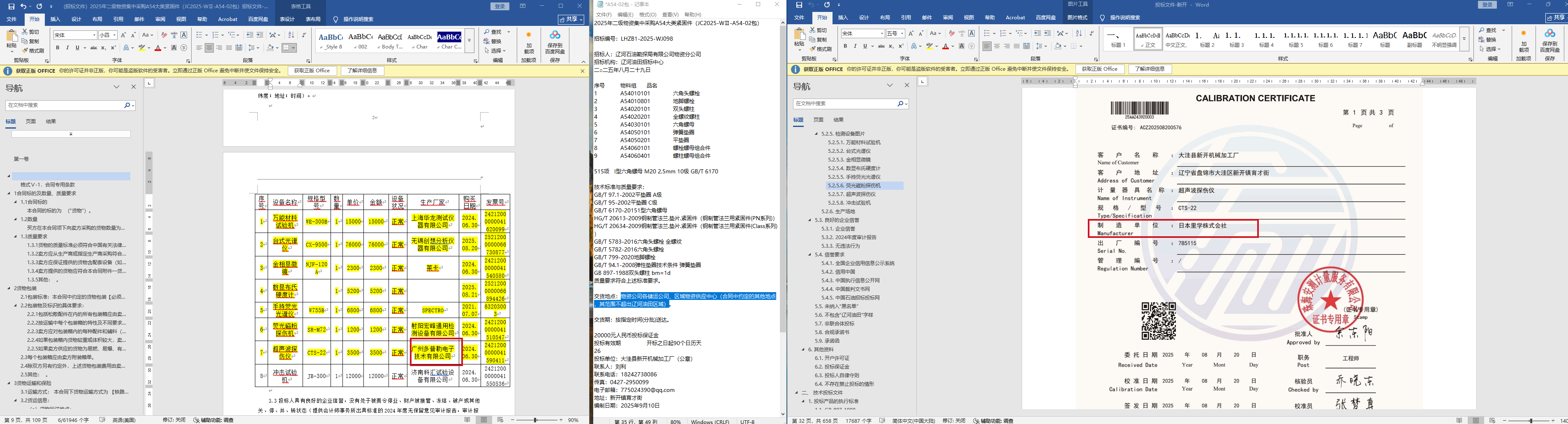1568x424 pixels.
Task: Toggle distributed alignment in right Word ribbon
Action: click(1026, 46)
